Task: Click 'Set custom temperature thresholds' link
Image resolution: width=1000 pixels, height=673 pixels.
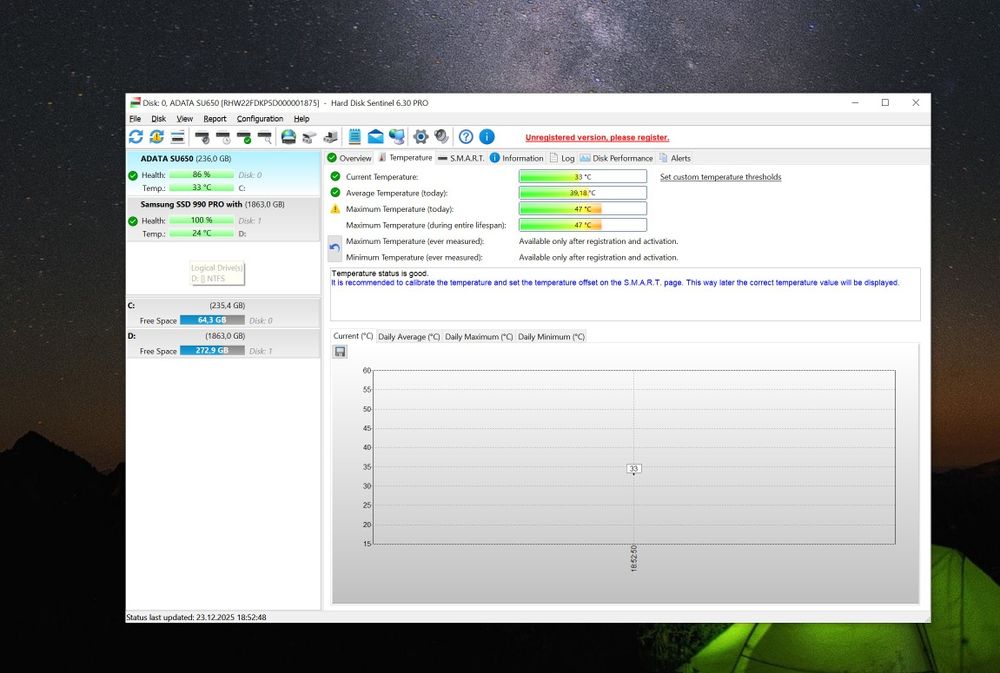Action: point(720,177)
